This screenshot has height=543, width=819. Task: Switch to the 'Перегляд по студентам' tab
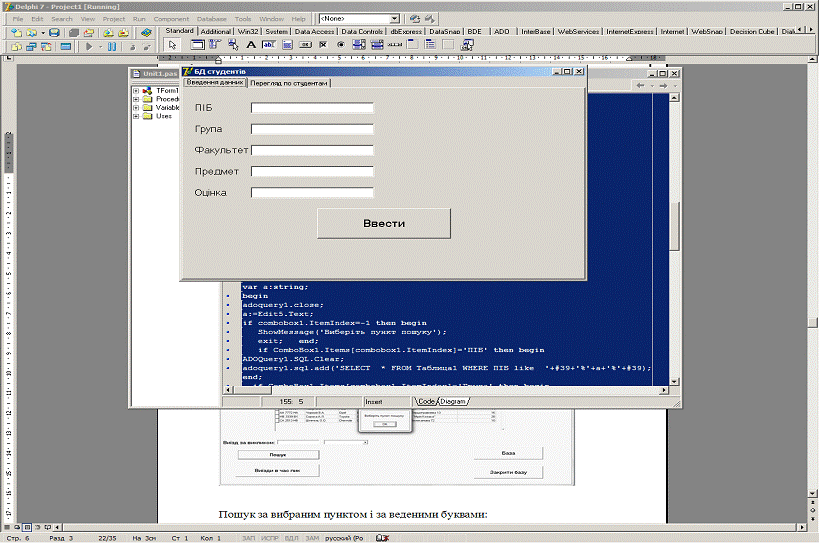(x=289, y=83)
